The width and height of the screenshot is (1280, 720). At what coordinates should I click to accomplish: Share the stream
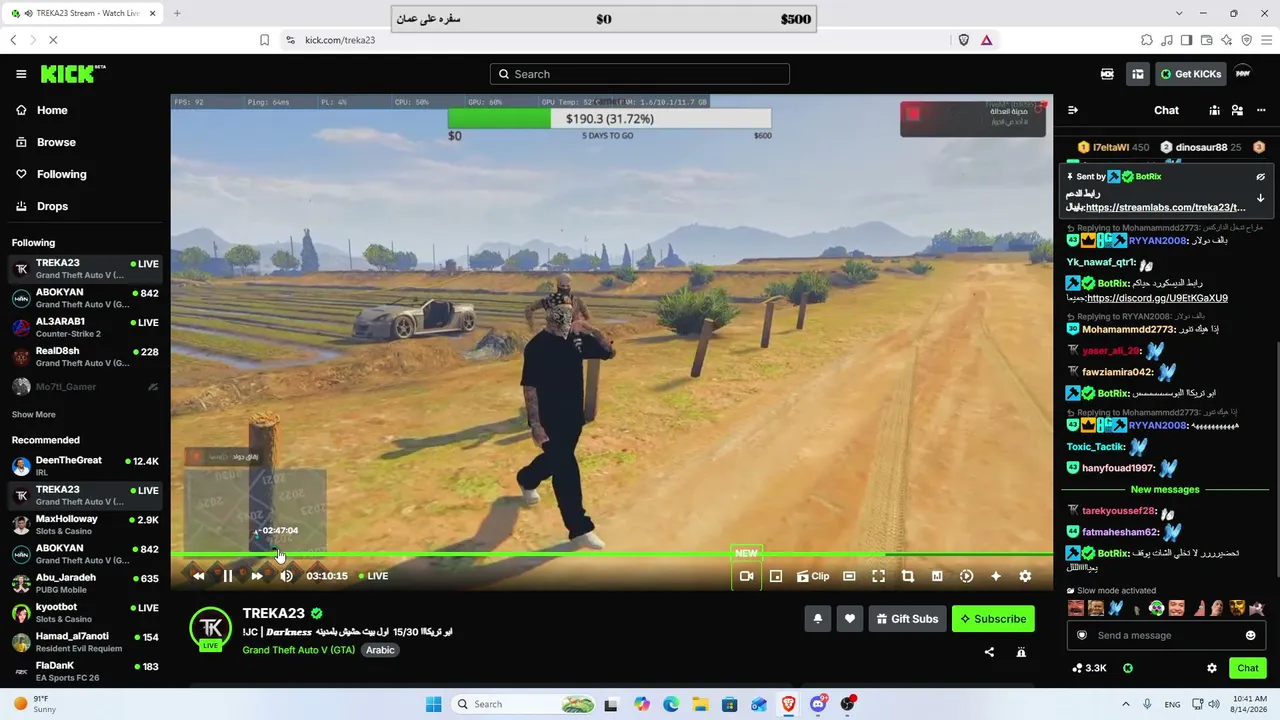(x=989, y=652)
